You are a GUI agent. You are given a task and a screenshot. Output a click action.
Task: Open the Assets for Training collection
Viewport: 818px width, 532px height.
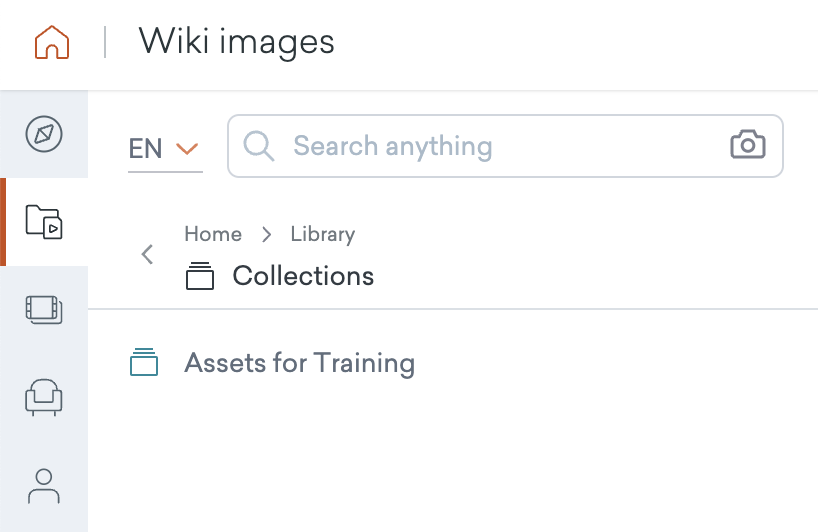(x=299, y=362)
